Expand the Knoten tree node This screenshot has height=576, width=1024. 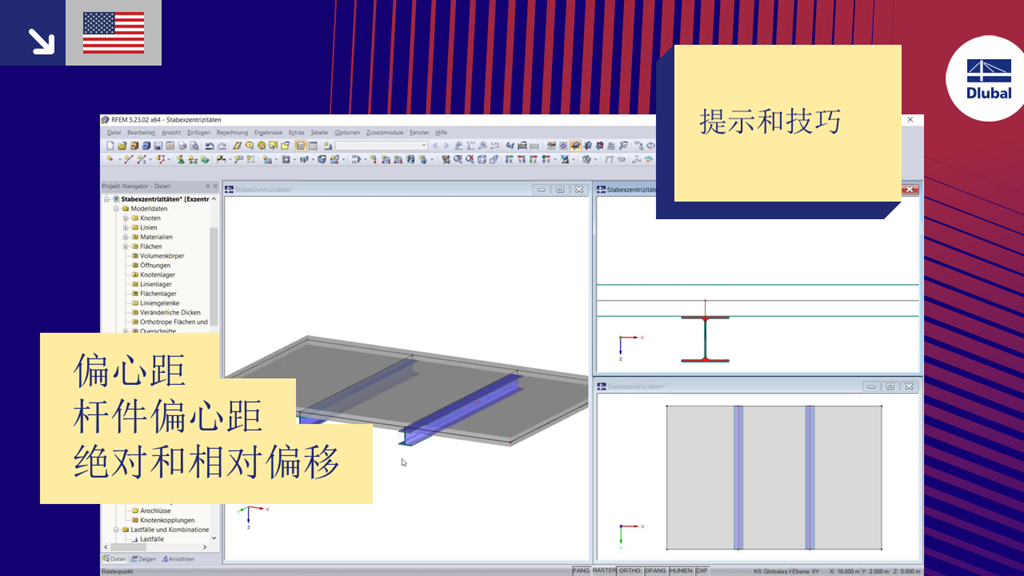[x=125, y=218]
